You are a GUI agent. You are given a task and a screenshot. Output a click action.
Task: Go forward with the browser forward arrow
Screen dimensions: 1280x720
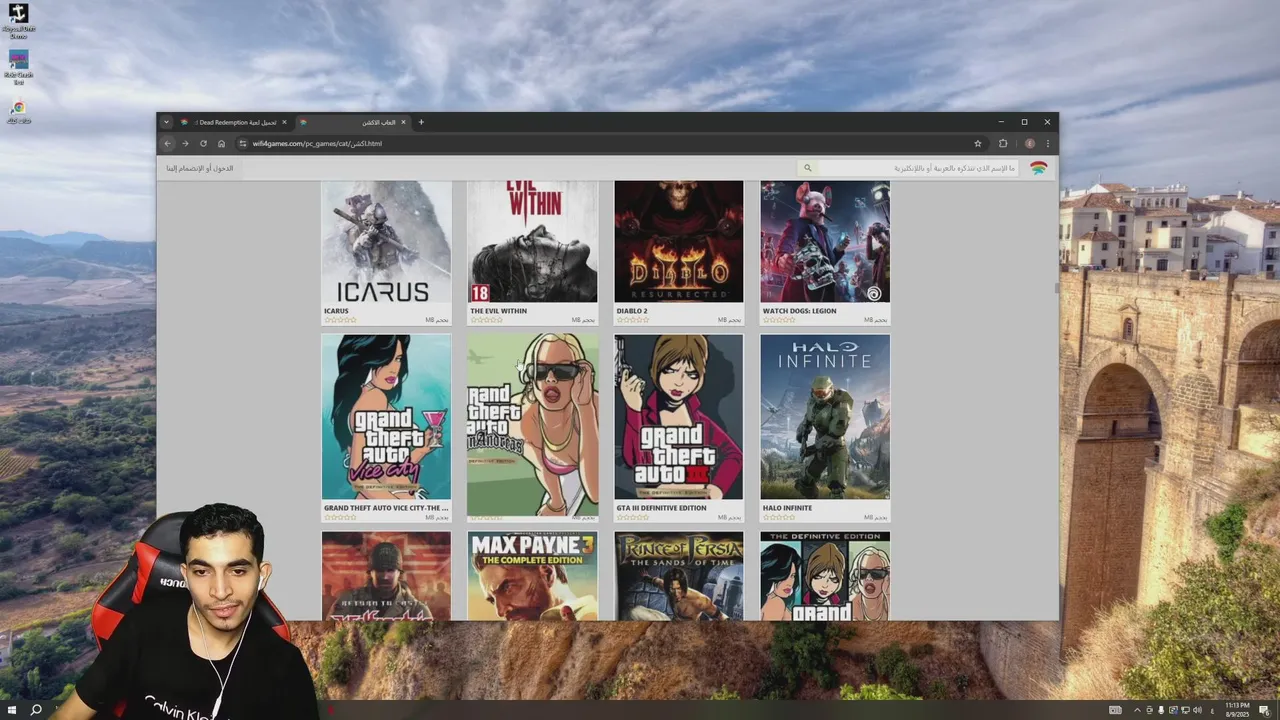[x=185, y=143]
